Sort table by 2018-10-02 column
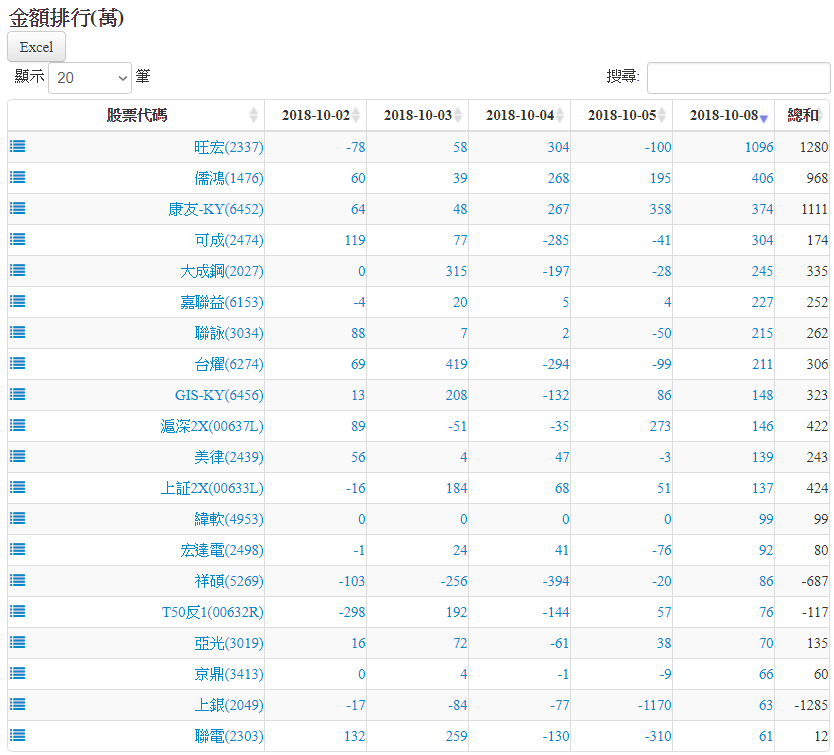The width and height of the screenshot is (834, 755). [315, 115]
